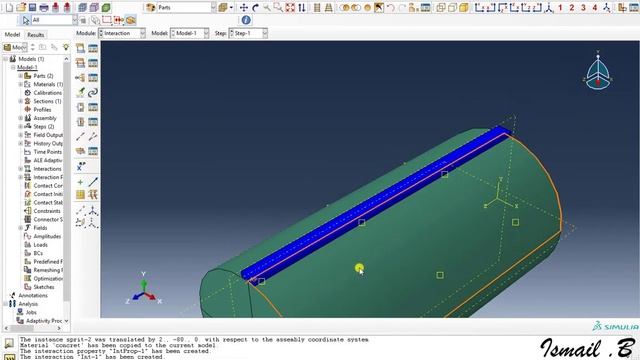Select Profiles in the model tree
This screenshot has width=640, height=360.
coord(42,109)
